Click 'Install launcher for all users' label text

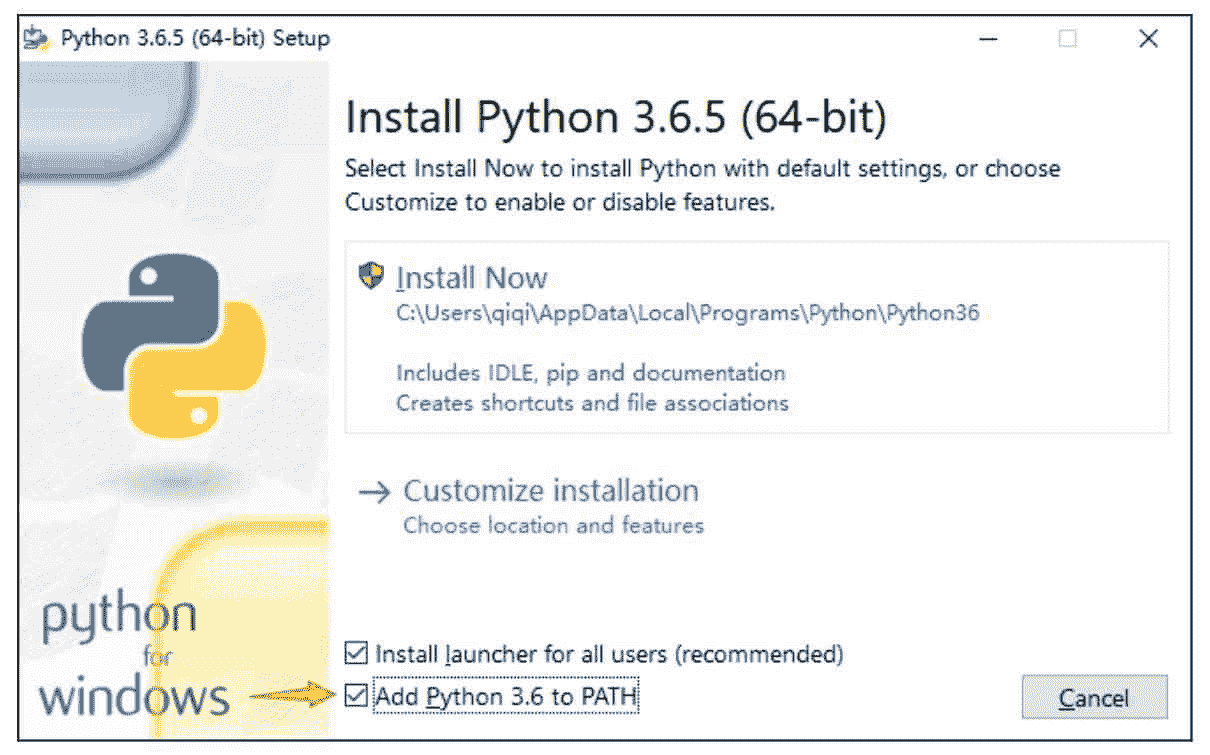[609, 655]
